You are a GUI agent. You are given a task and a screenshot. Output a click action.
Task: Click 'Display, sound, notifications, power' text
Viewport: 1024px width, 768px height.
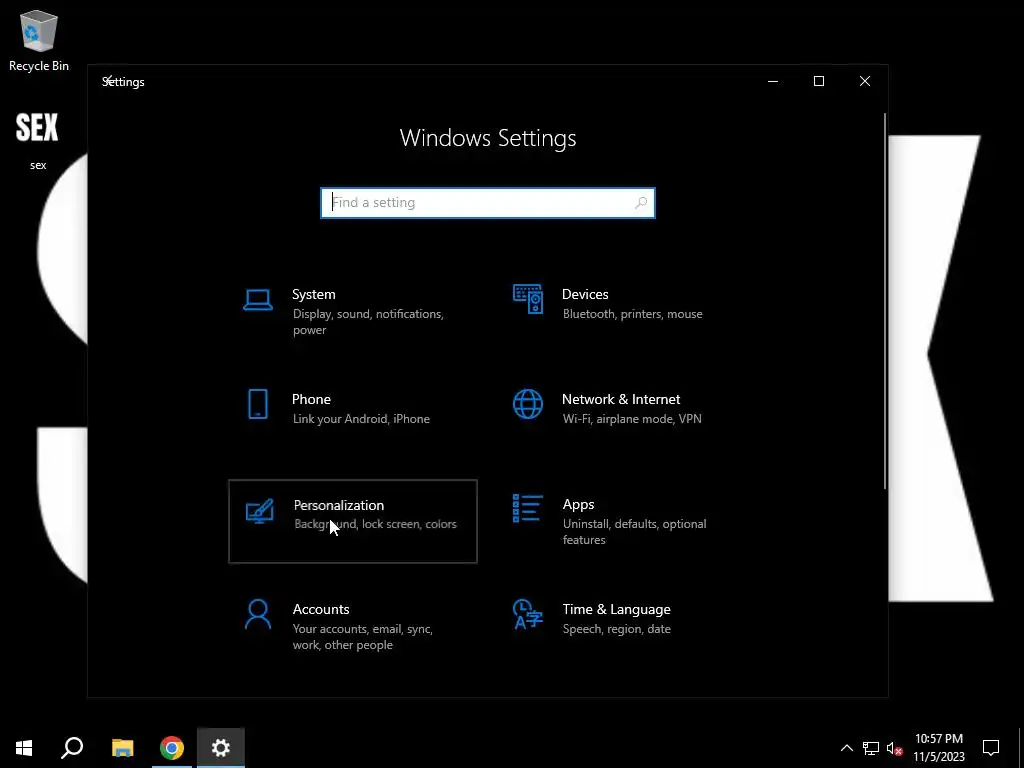pyautogui.click(x=368, y=322)
